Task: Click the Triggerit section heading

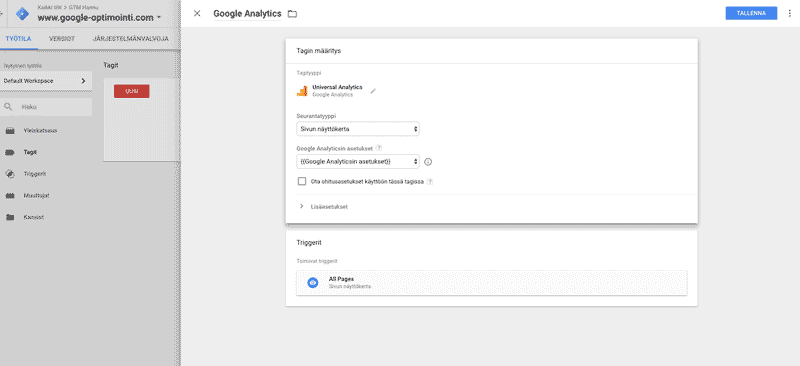Action: [309, 242]
